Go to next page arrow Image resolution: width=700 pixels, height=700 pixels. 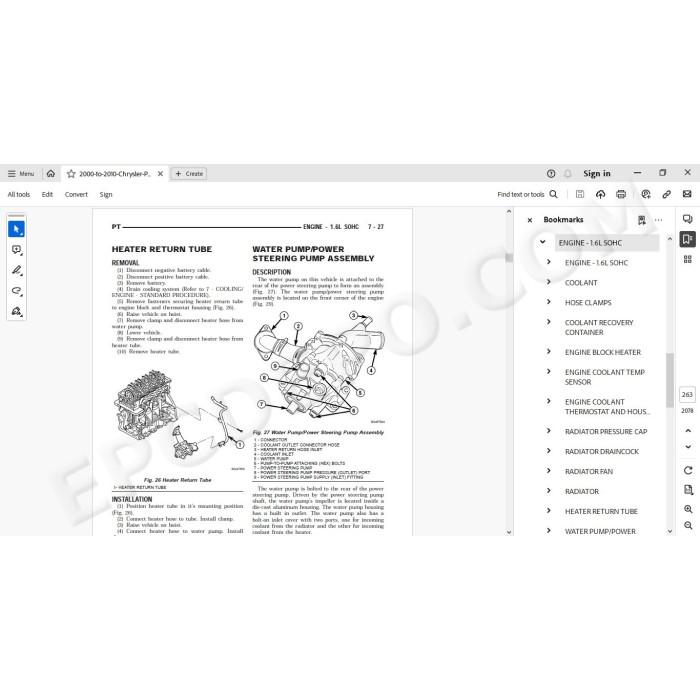tap(688, 447)
